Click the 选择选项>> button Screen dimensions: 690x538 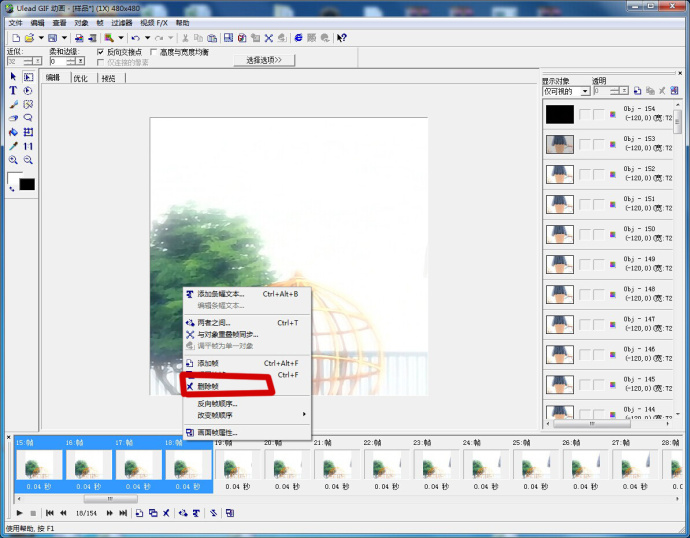pyautogui.click(x=264, y=60)
